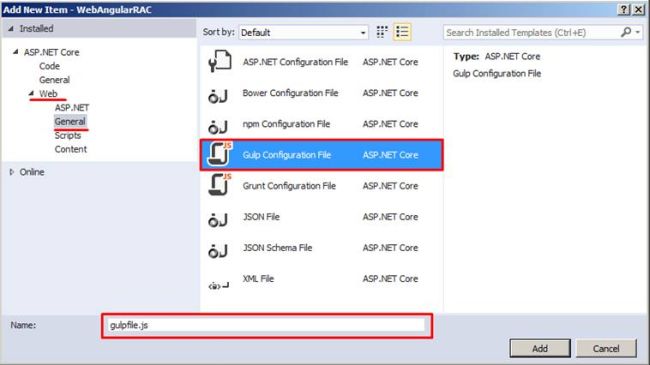Select General under Web
This screenshot has height=365, width=650.
tap(70, 122)
